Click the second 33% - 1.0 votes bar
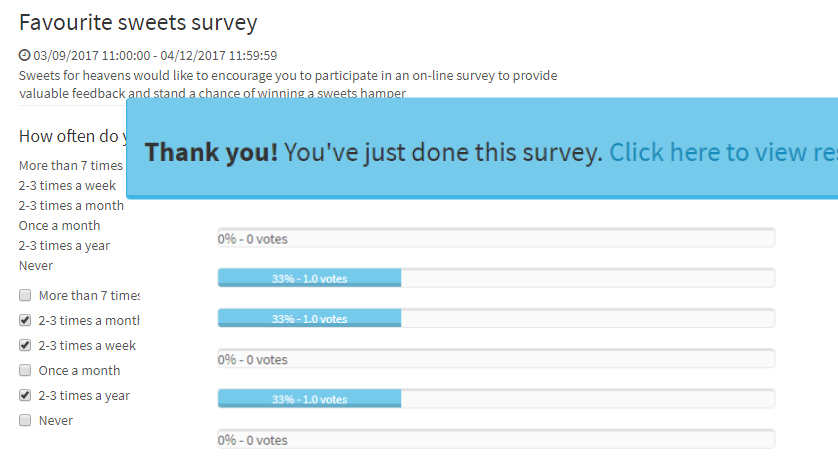Image resolution: width=838 pixels, height=475 pixels. pyautogui.click(x=496, y=318)
